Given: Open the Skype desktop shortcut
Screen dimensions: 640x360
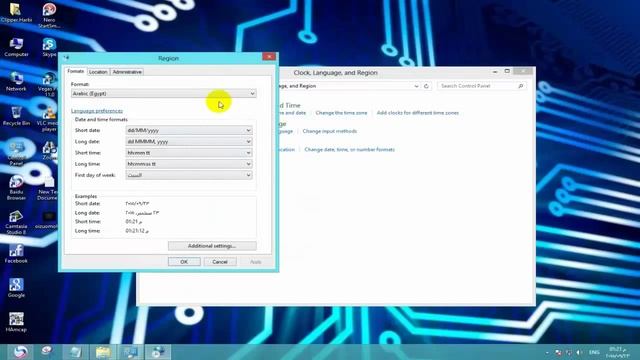Looking at the screenshot, I should pos(49,47).
